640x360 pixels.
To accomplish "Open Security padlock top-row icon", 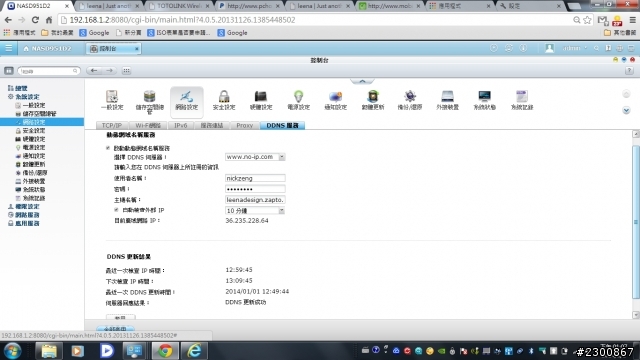I will pyautogui.click(x=224, y=100).
